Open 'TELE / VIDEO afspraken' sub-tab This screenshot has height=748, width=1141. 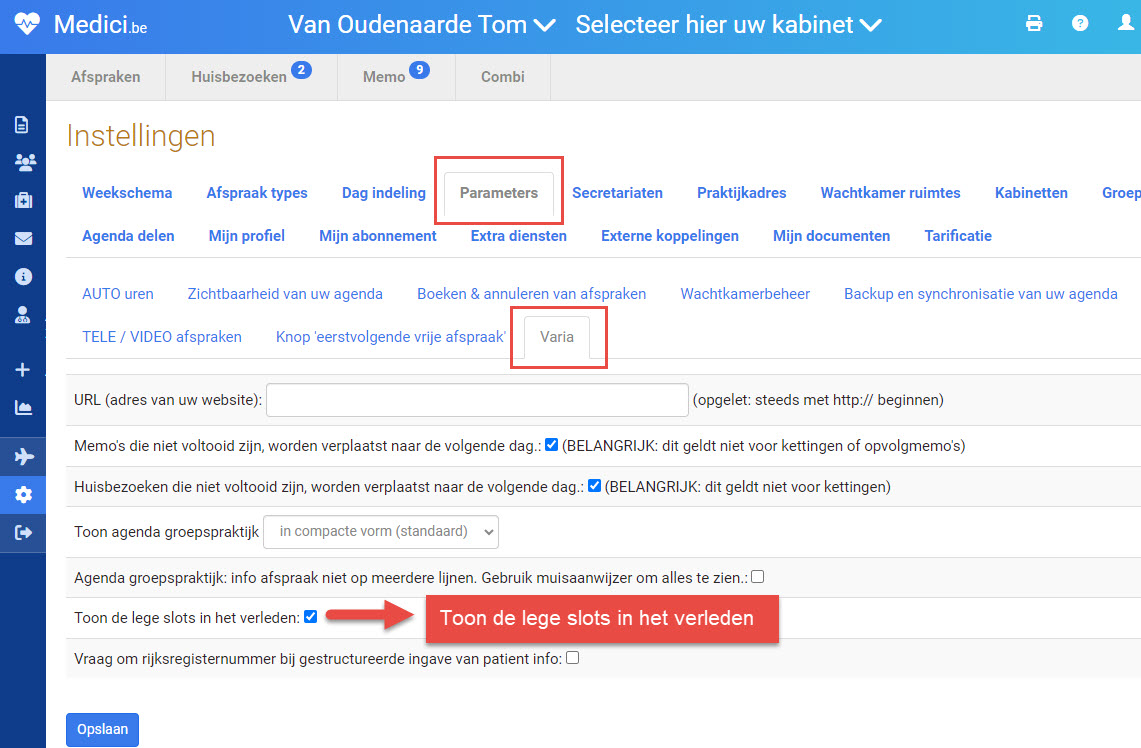click(162, 337)
